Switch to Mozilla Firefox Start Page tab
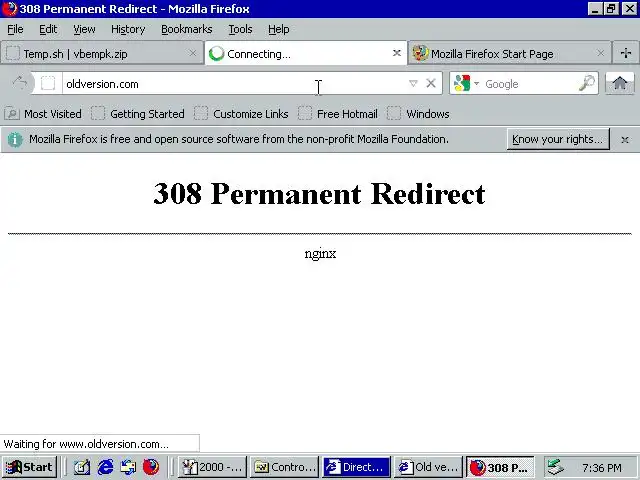The height and width of the screenshot is (480, 640). (509, 53)
